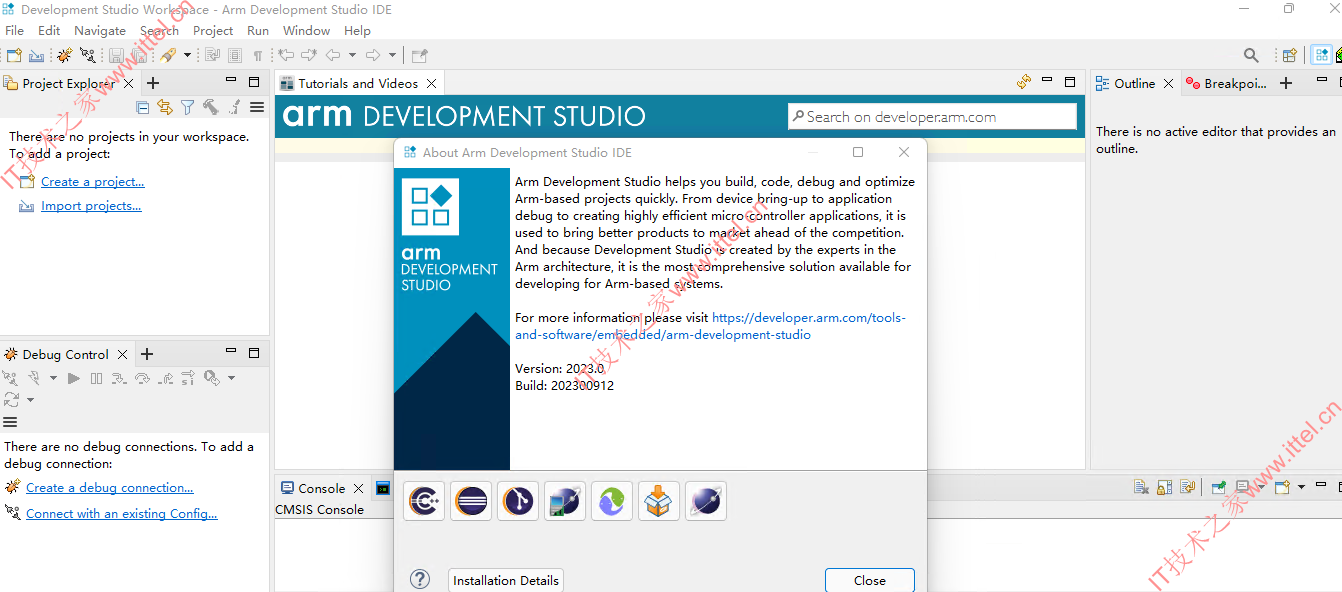The height and width of the screenshot is (592, 1342).
Task: Click the next edit location arrow
Action: [309, 55]
